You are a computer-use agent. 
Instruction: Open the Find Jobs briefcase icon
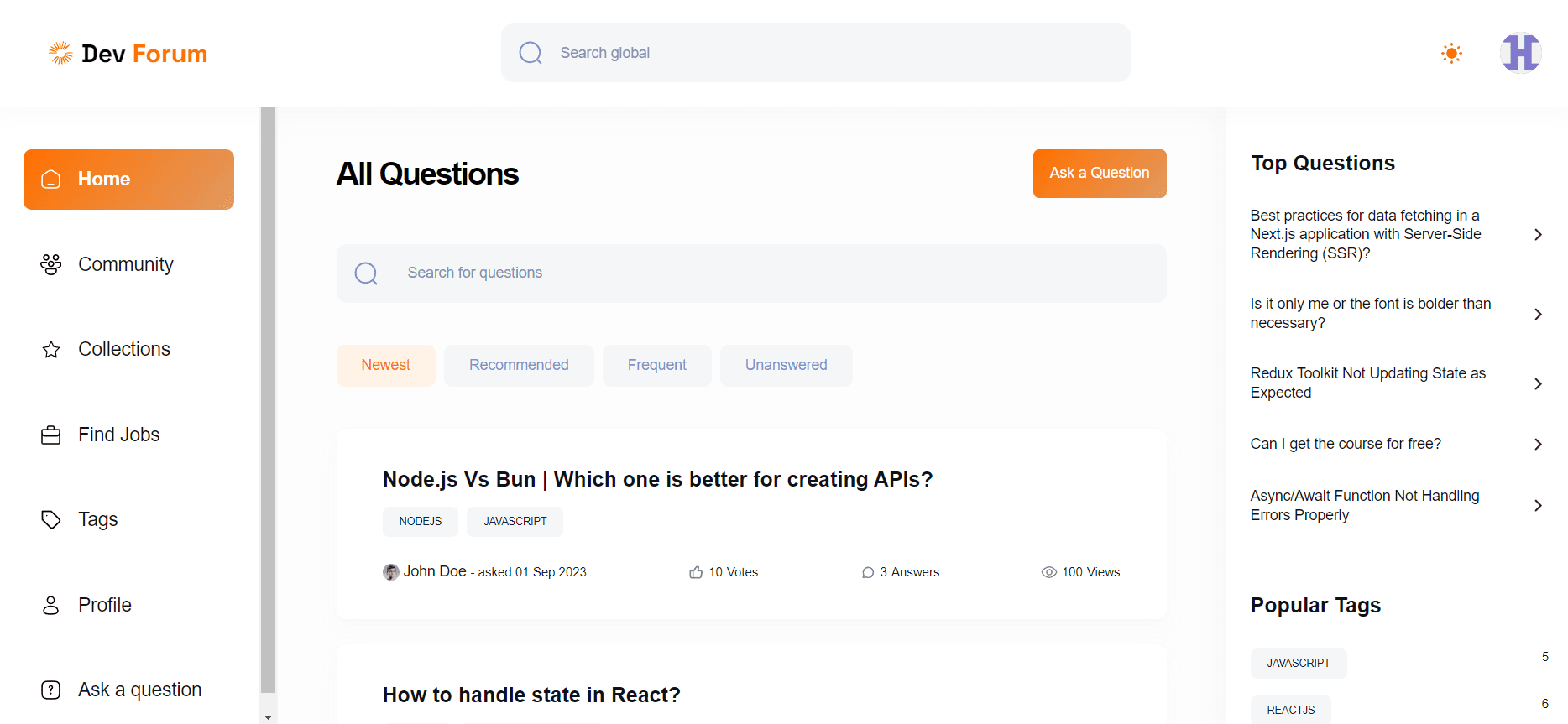(51, 435)
